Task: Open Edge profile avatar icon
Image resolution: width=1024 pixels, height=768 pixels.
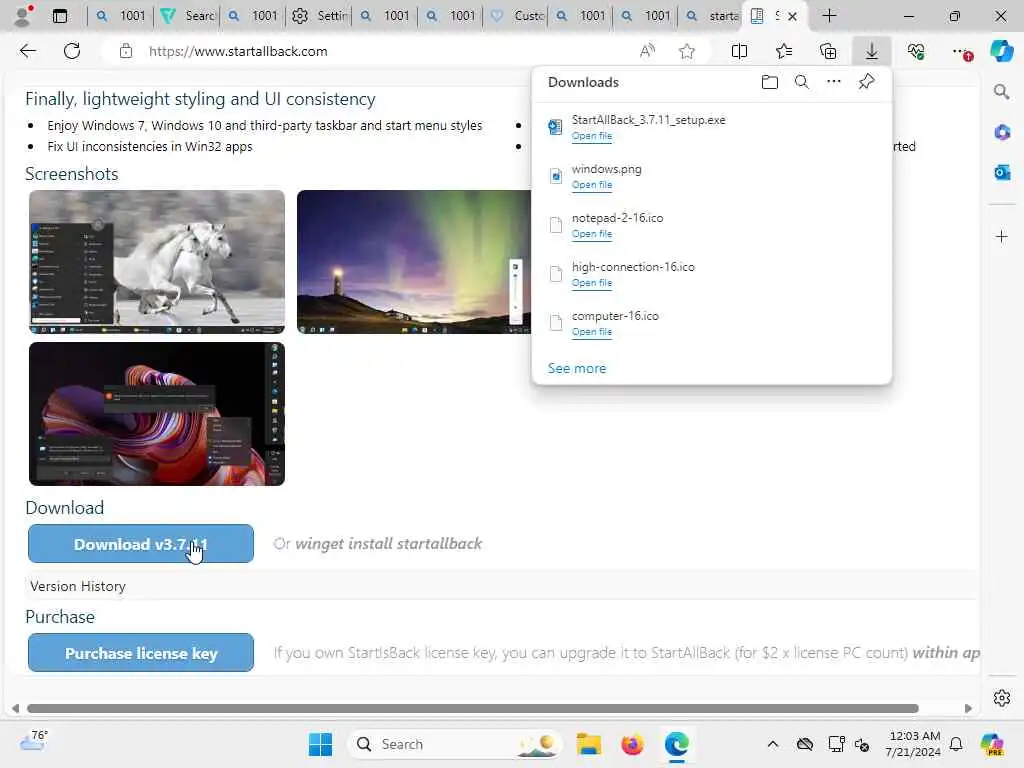Action: tap(23, 16)
